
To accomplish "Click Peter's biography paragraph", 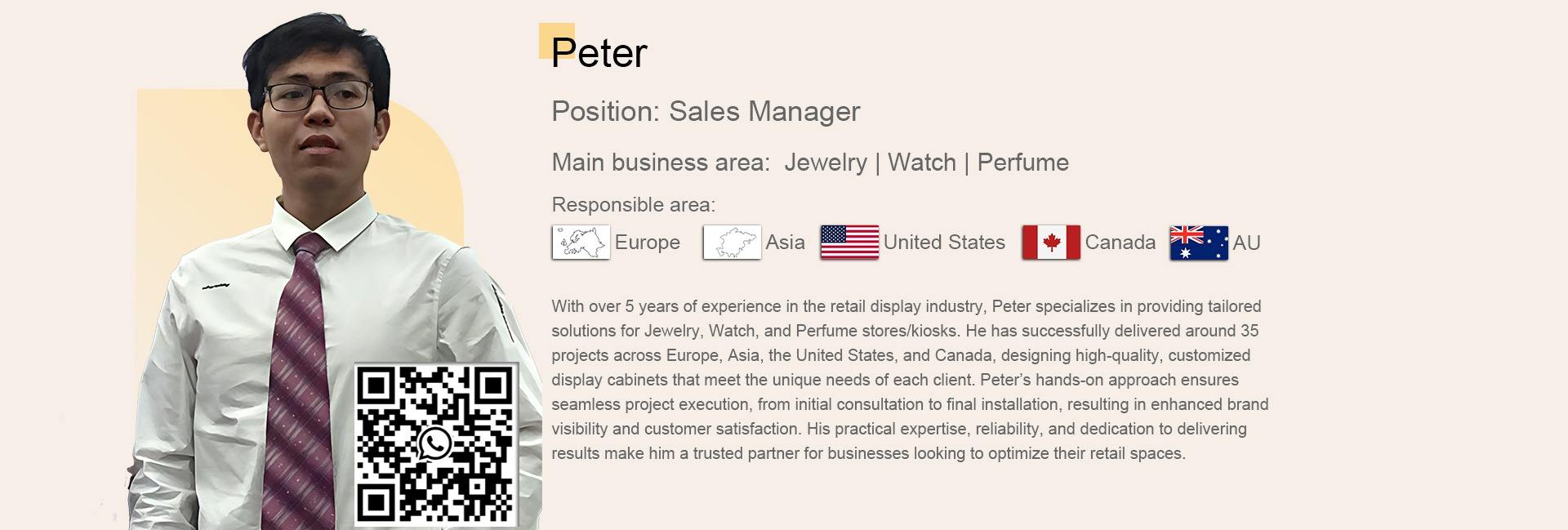I will tap(909, 380).
